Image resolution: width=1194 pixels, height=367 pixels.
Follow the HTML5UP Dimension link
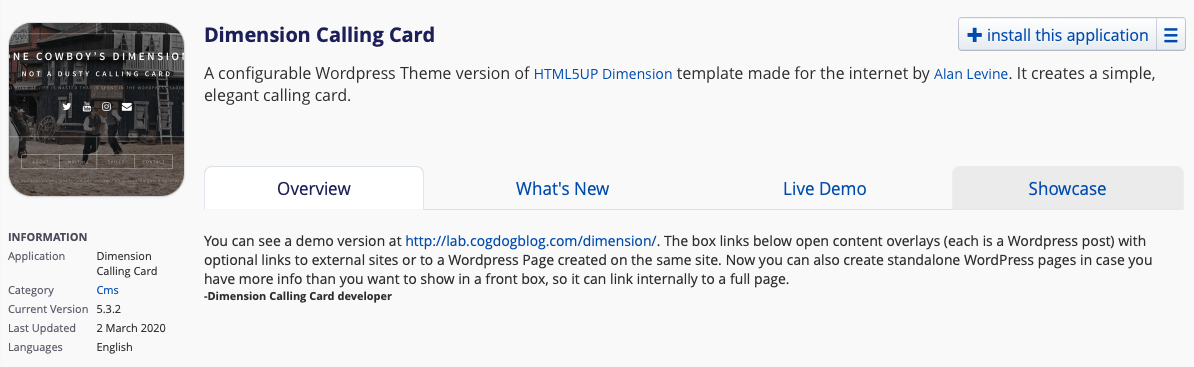coord(603,75)
